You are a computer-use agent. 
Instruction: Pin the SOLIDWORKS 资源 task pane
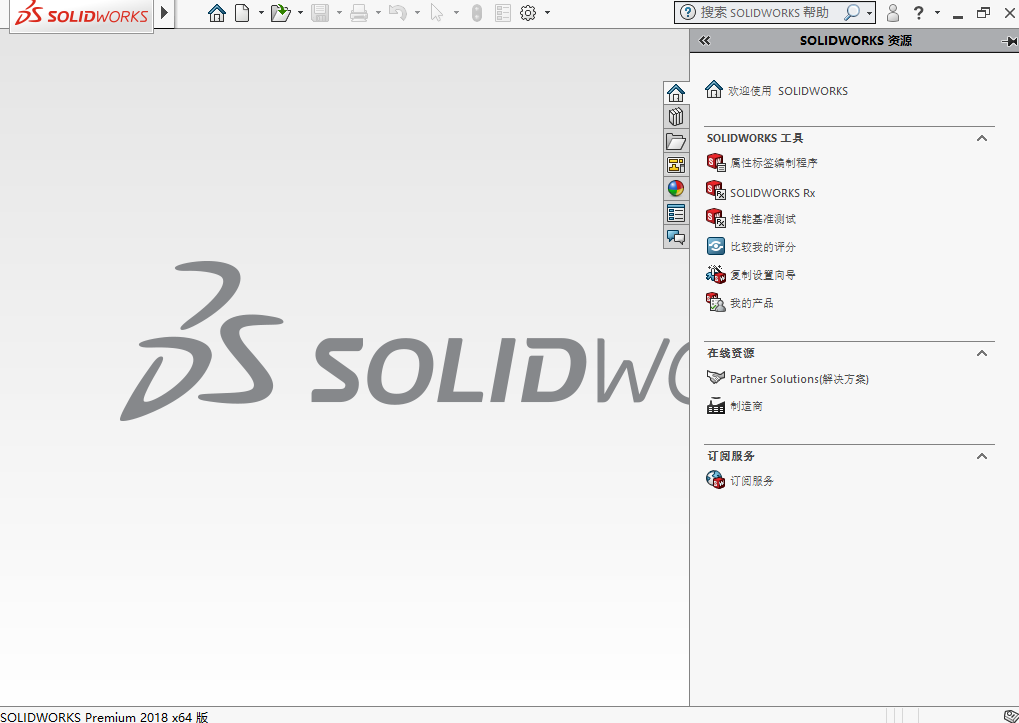[1010, 41]
